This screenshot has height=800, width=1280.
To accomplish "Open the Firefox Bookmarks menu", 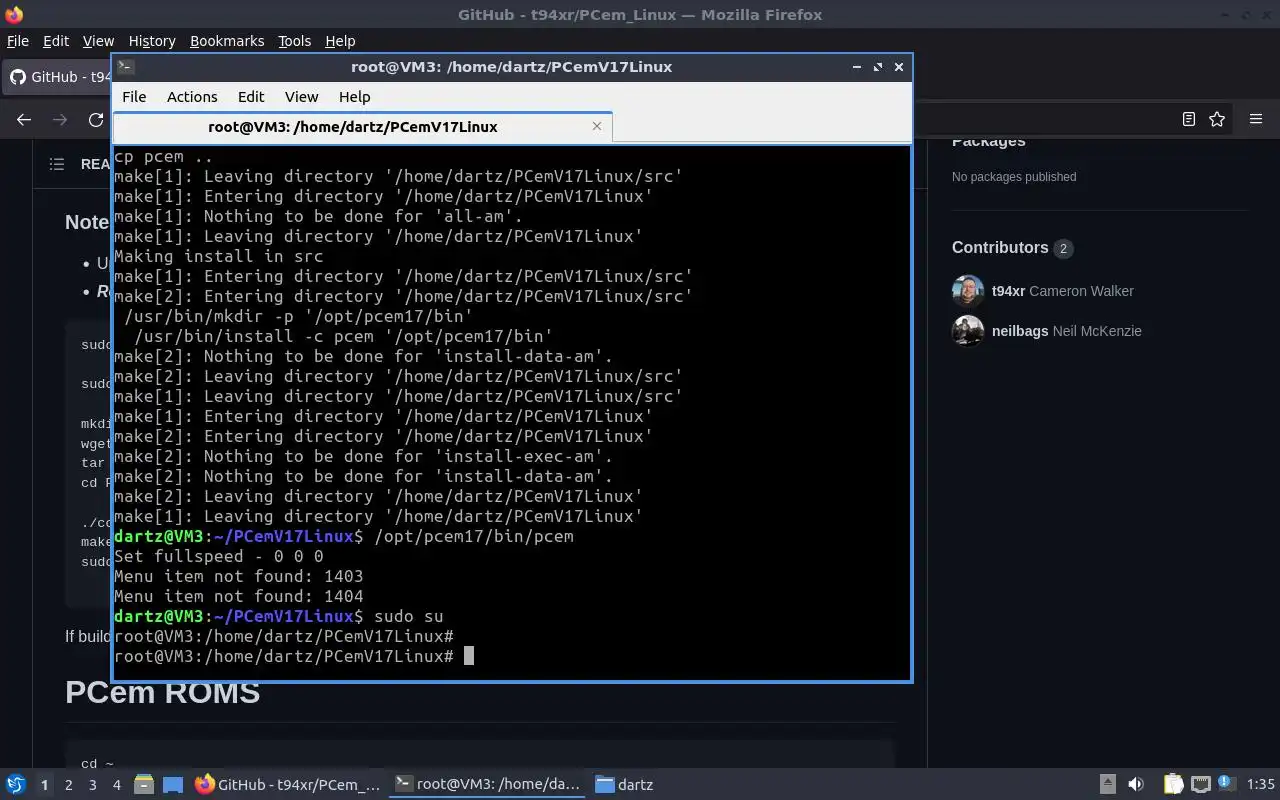I will [227, 41].
